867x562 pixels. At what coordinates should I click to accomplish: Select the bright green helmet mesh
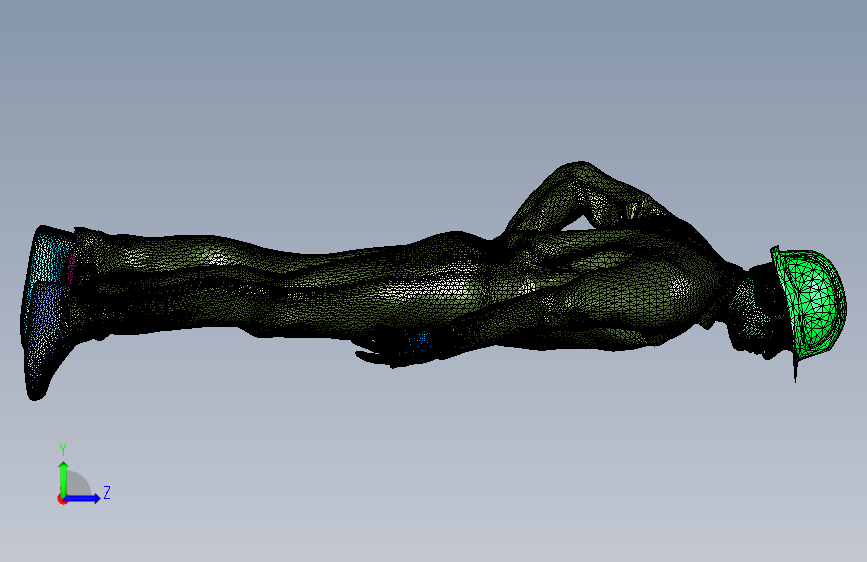pyautogui.click(x=810, y=305)
